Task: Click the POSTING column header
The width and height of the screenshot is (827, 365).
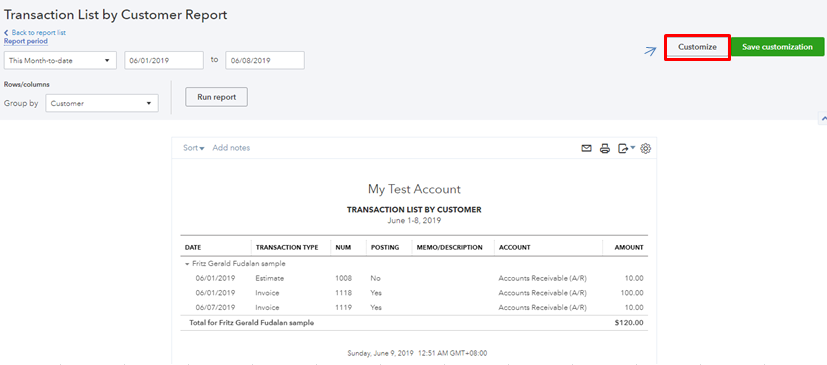Action: pyautogui.click(x=385, y=247)
